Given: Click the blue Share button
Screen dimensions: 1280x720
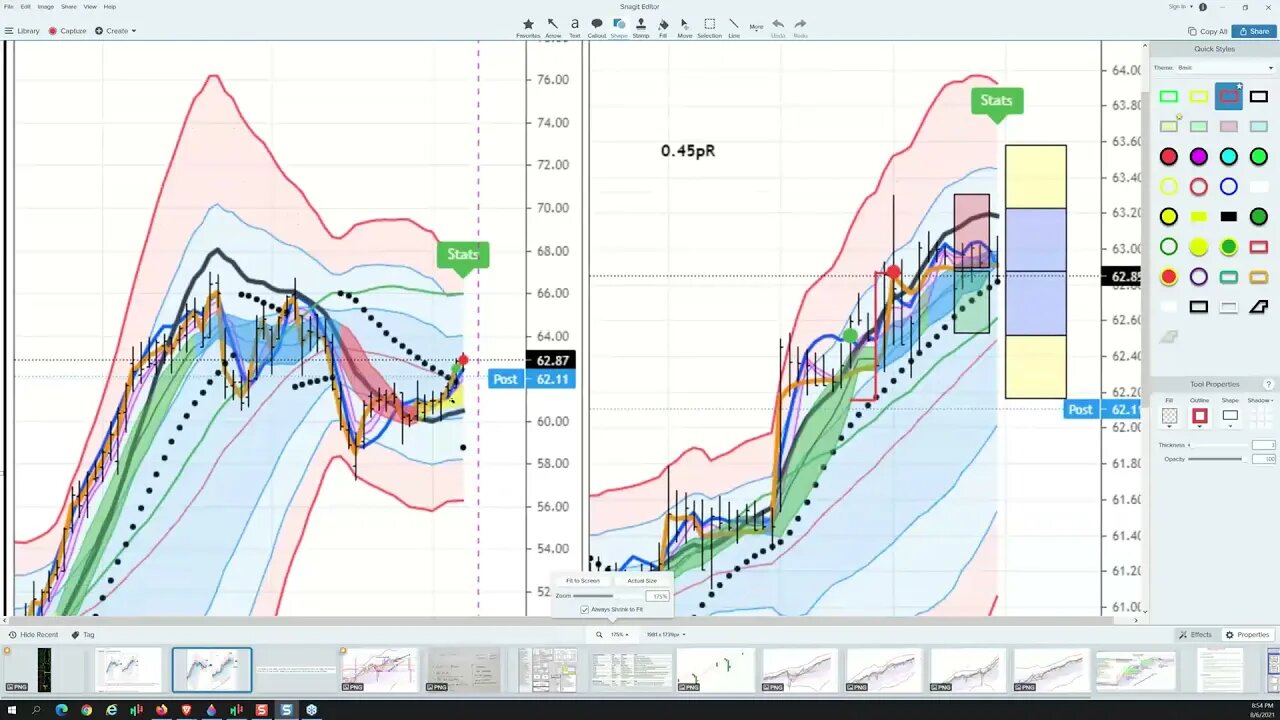Looking at the screenshot, I should click(x=1254, y=31).
